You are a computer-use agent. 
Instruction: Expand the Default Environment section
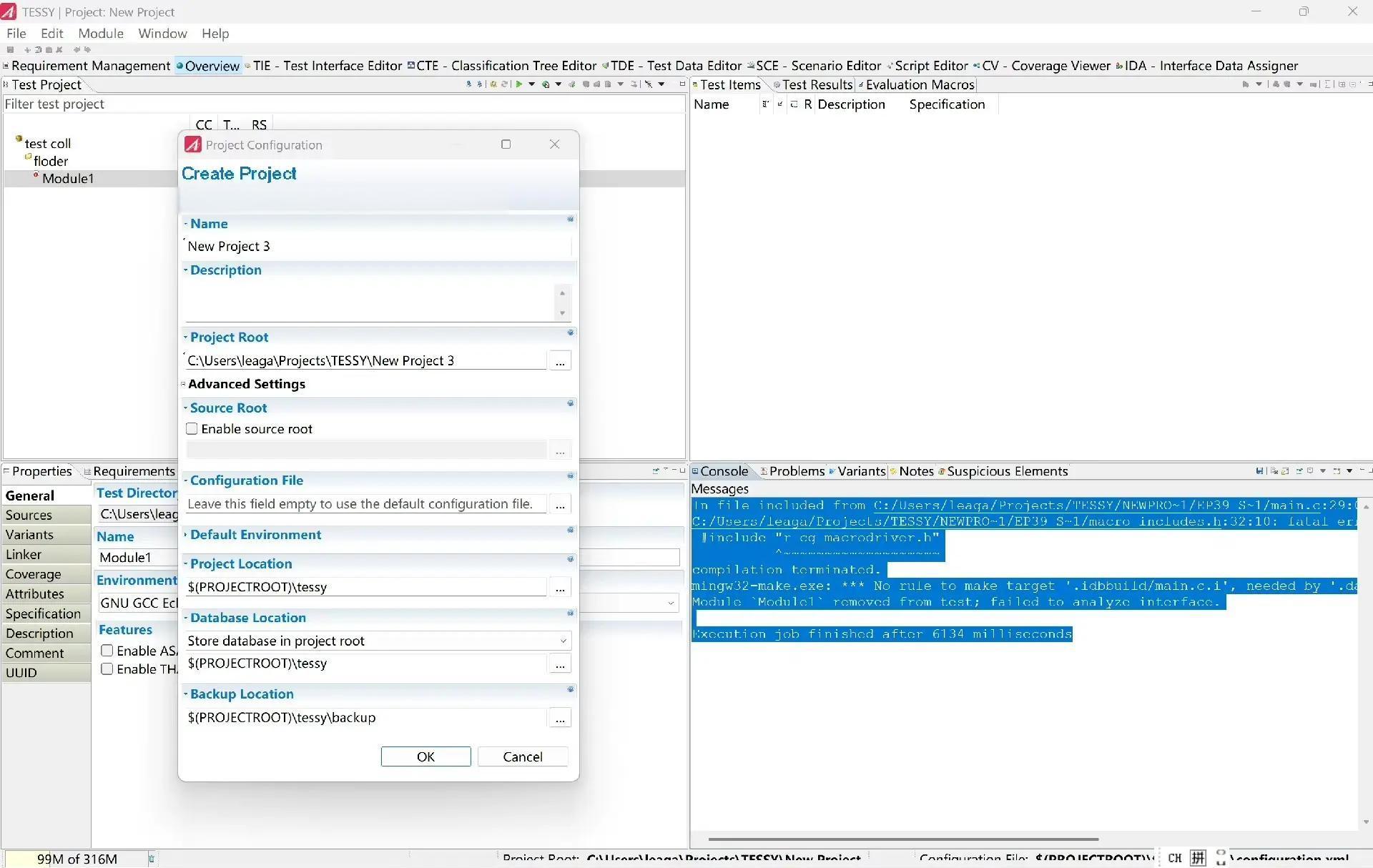click(x=186, y=535)
